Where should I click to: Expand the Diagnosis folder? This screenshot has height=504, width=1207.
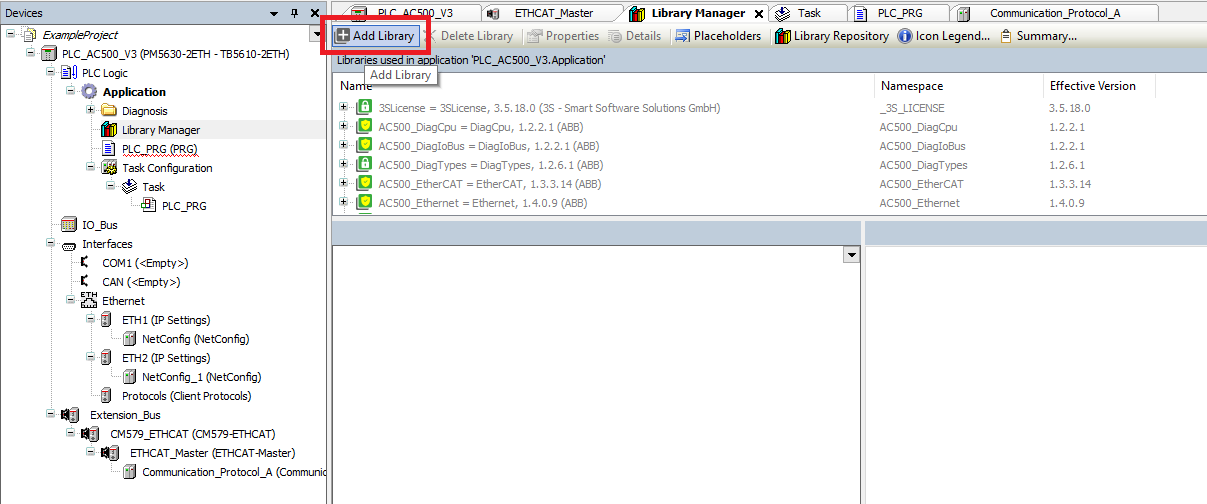90,111
